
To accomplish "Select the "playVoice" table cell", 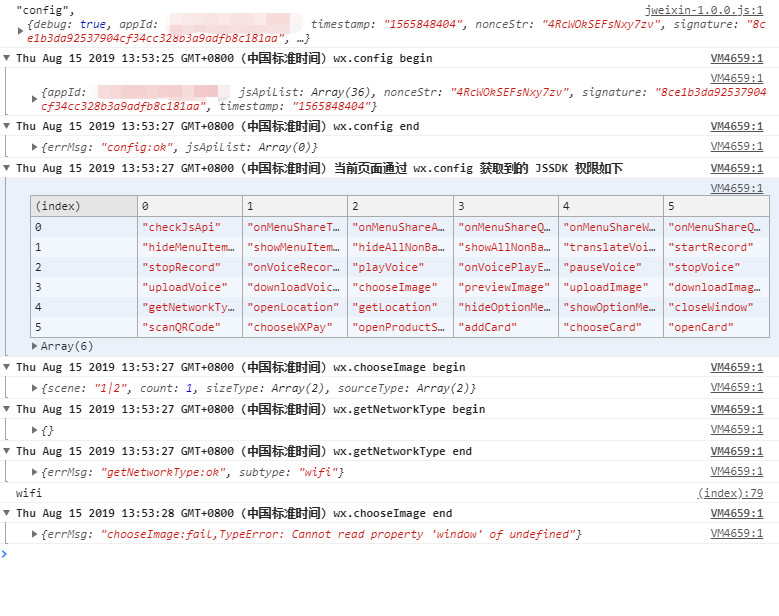I will click(400, 267).
